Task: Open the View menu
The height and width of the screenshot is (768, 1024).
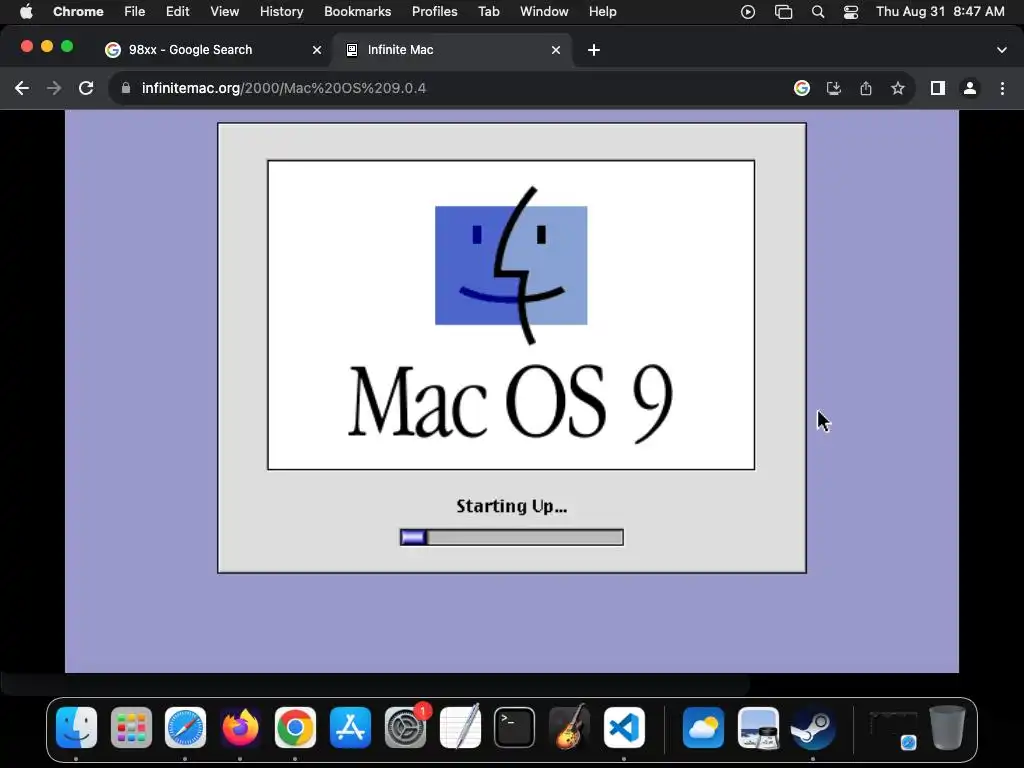Action: point(225,12)
